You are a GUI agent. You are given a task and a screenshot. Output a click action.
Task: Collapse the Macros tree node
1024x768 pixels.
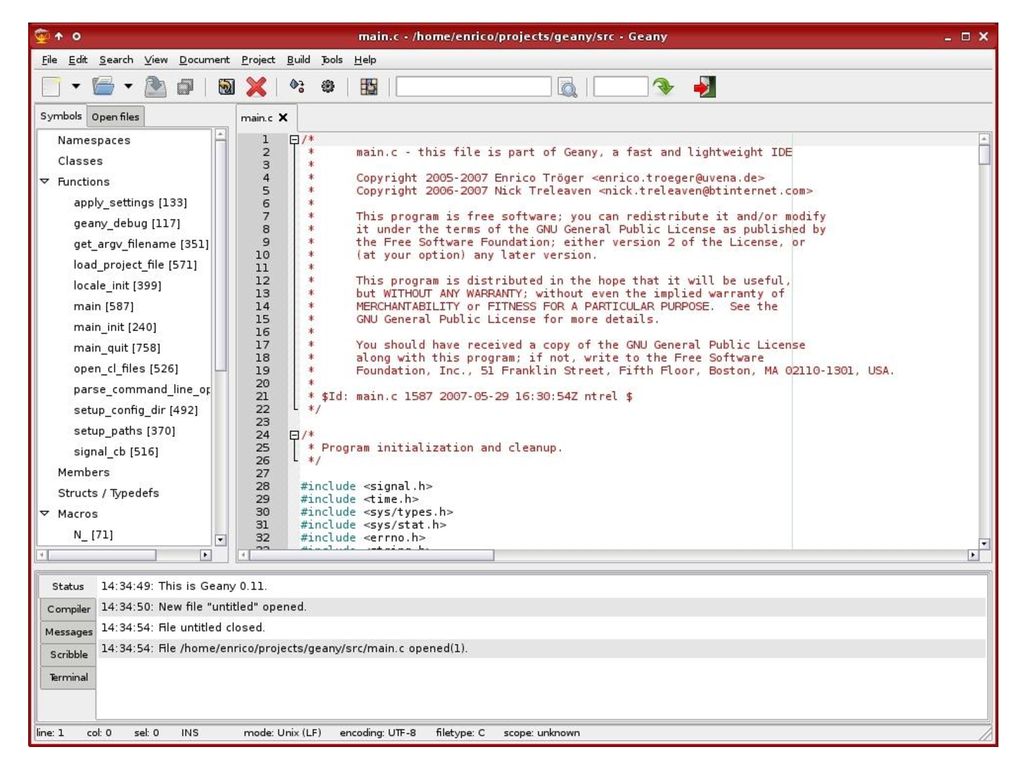[45, 513]
